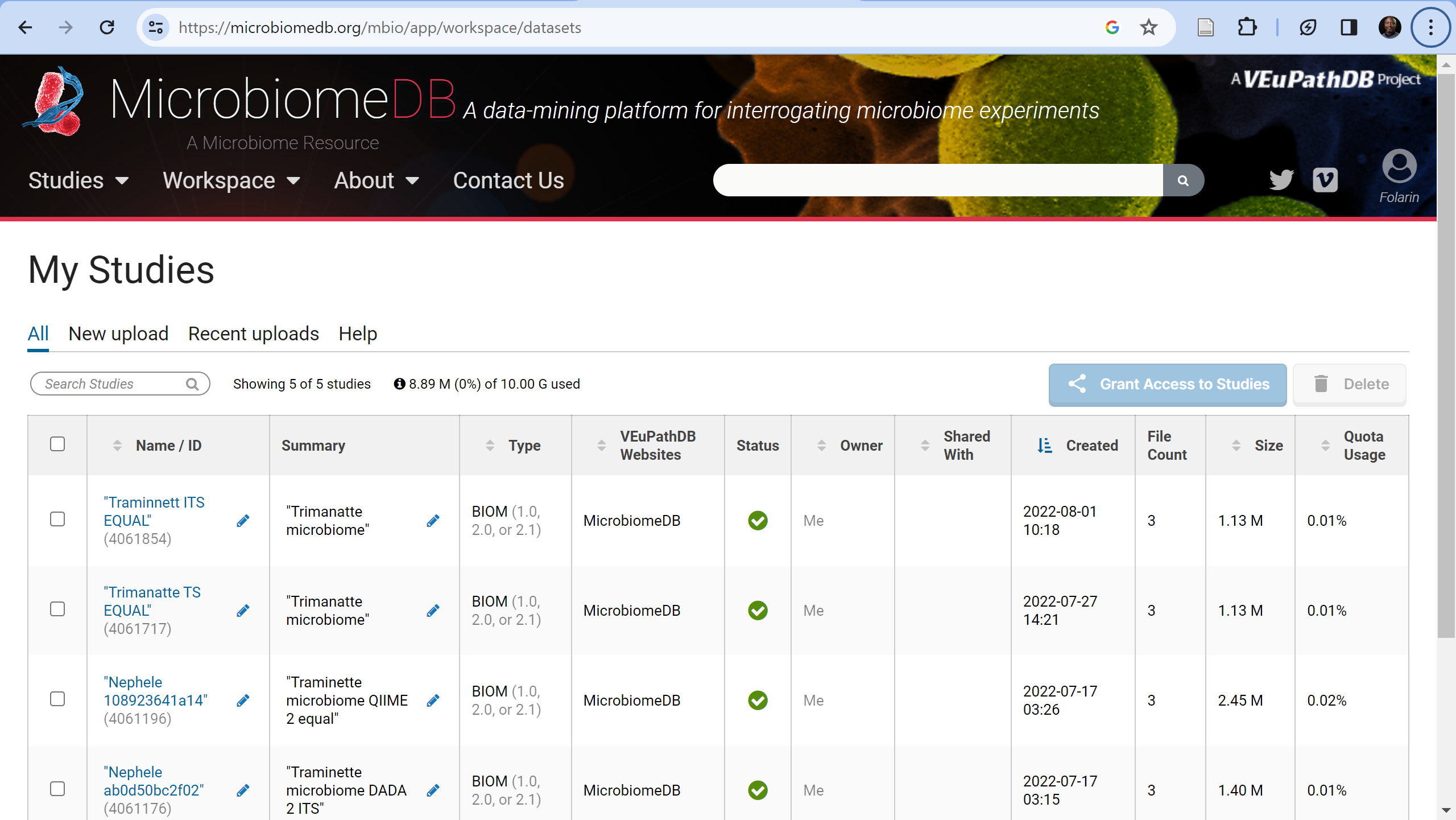Click Grant Access to Studies button
The height and width of the screenshot is (820, 1456).
click(1167, 384)
